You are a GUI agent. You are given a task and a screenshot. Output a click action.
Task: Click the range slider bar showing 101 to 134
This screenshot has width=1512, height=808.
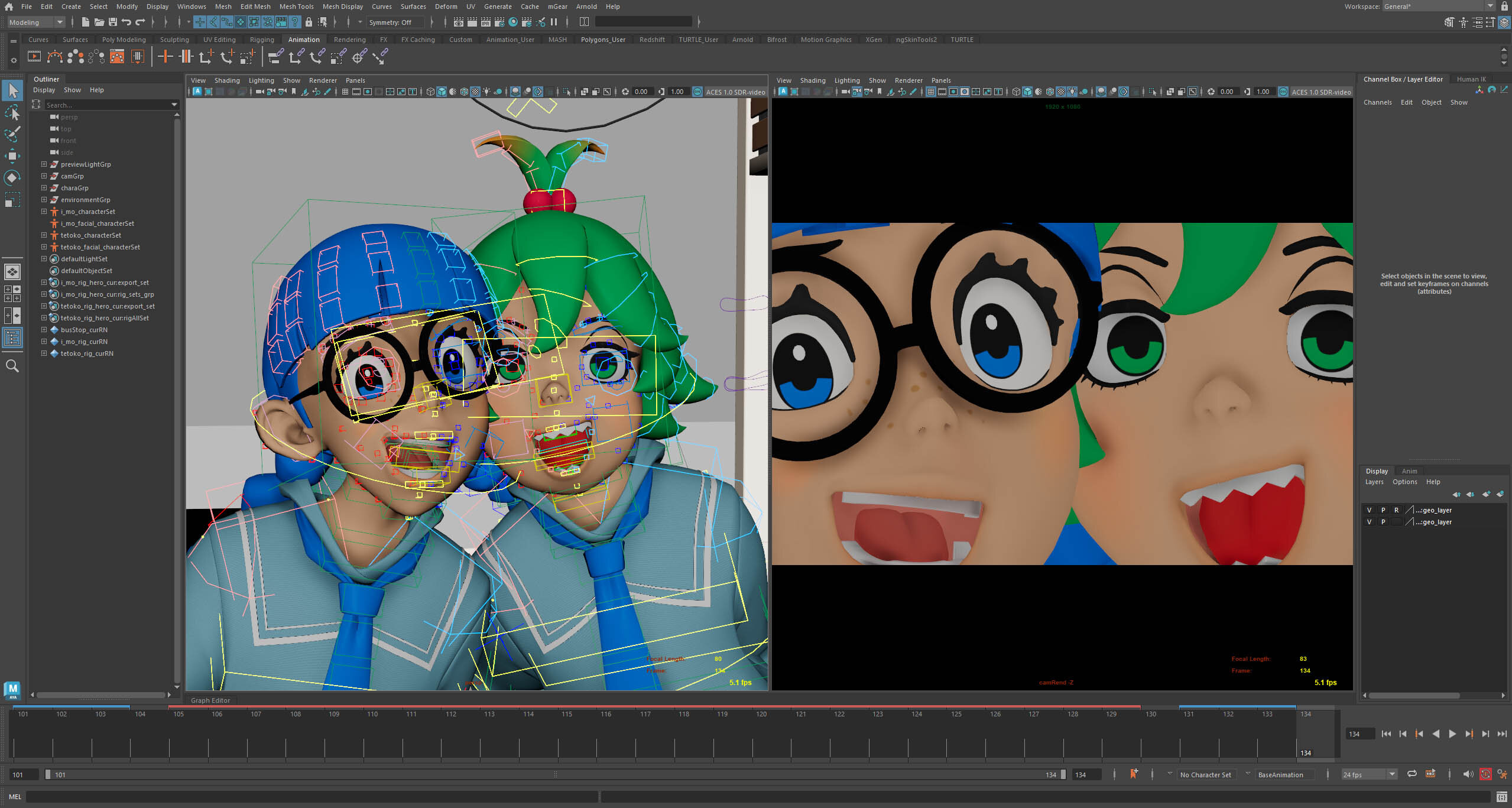pos(555,774)
